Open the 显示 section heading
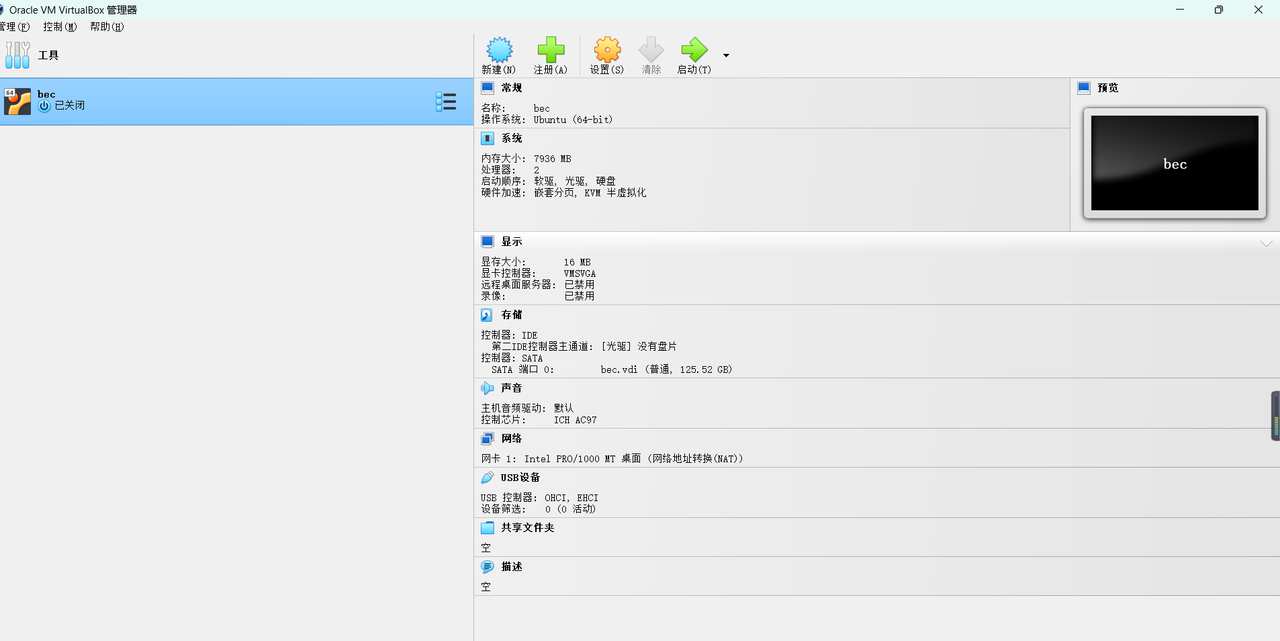This screenshot has height=641, width=1280. click(x=512, y=242)
